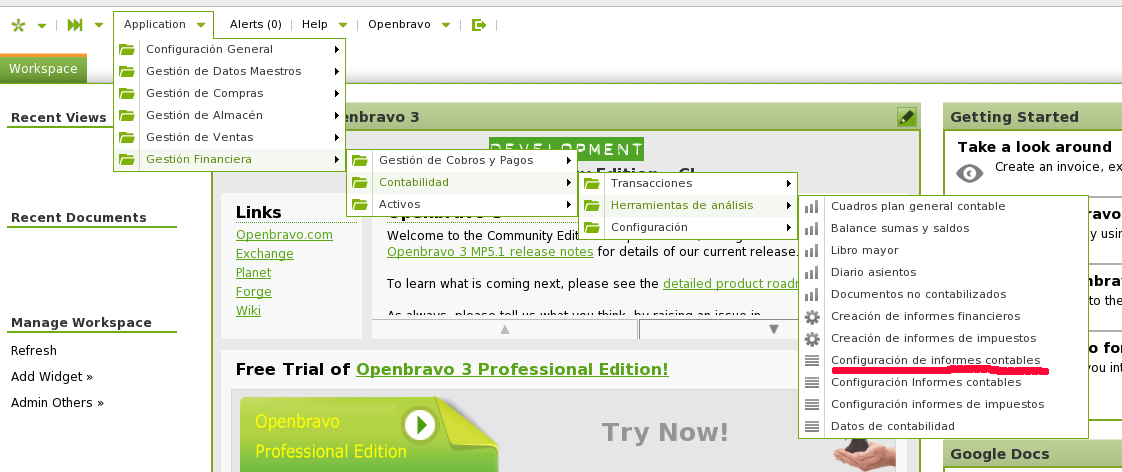Click the gear icon beside Creación de informes financieros

coord(811,317)
